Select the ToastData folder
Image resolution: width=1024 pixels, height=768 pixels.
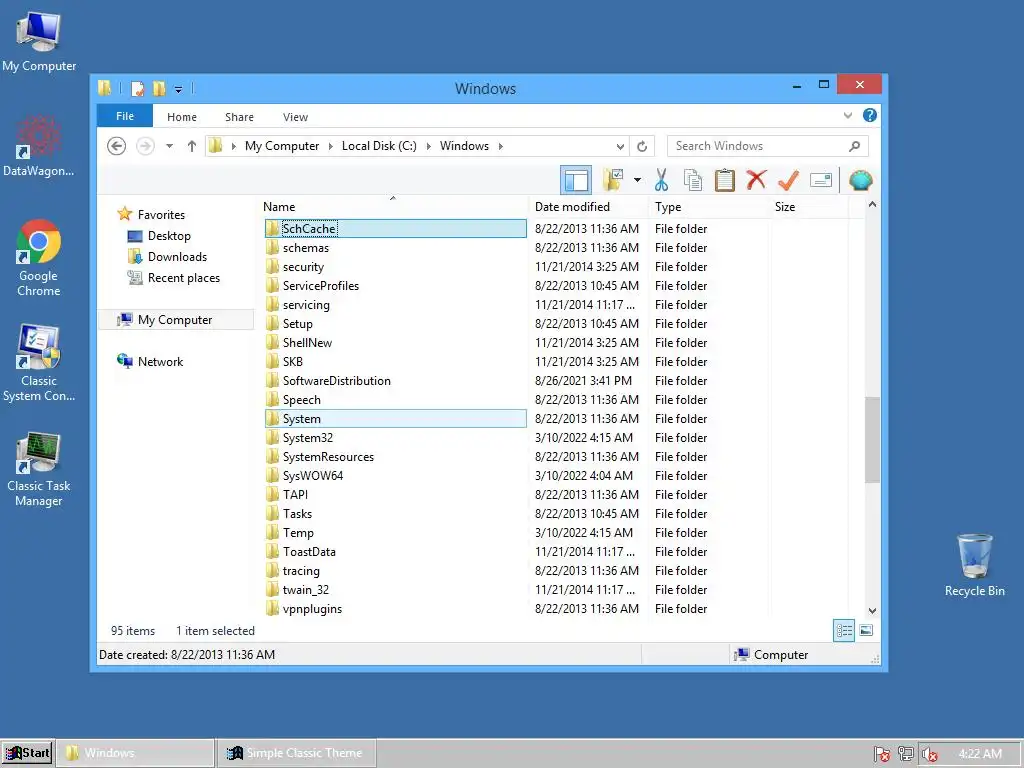(x=395, y=552)
